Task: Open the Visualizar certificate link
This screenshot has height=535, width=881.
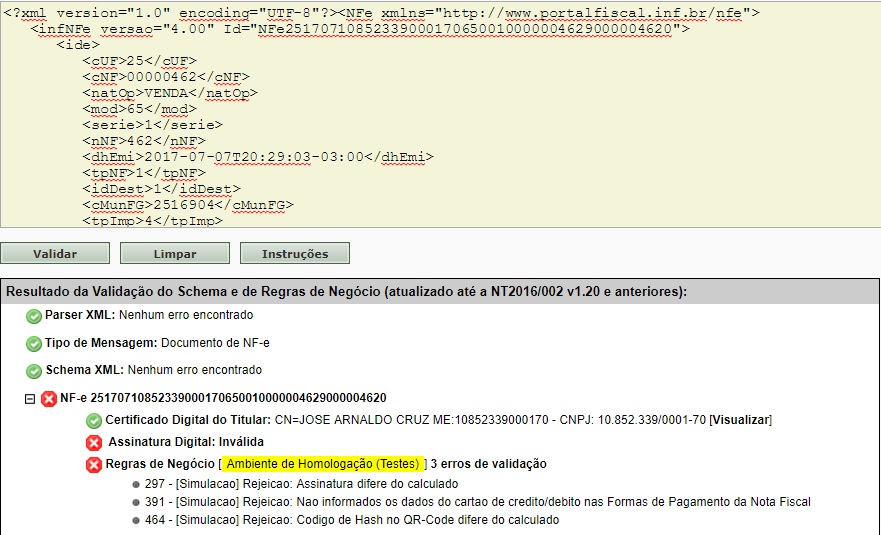Action: (741, 420)
